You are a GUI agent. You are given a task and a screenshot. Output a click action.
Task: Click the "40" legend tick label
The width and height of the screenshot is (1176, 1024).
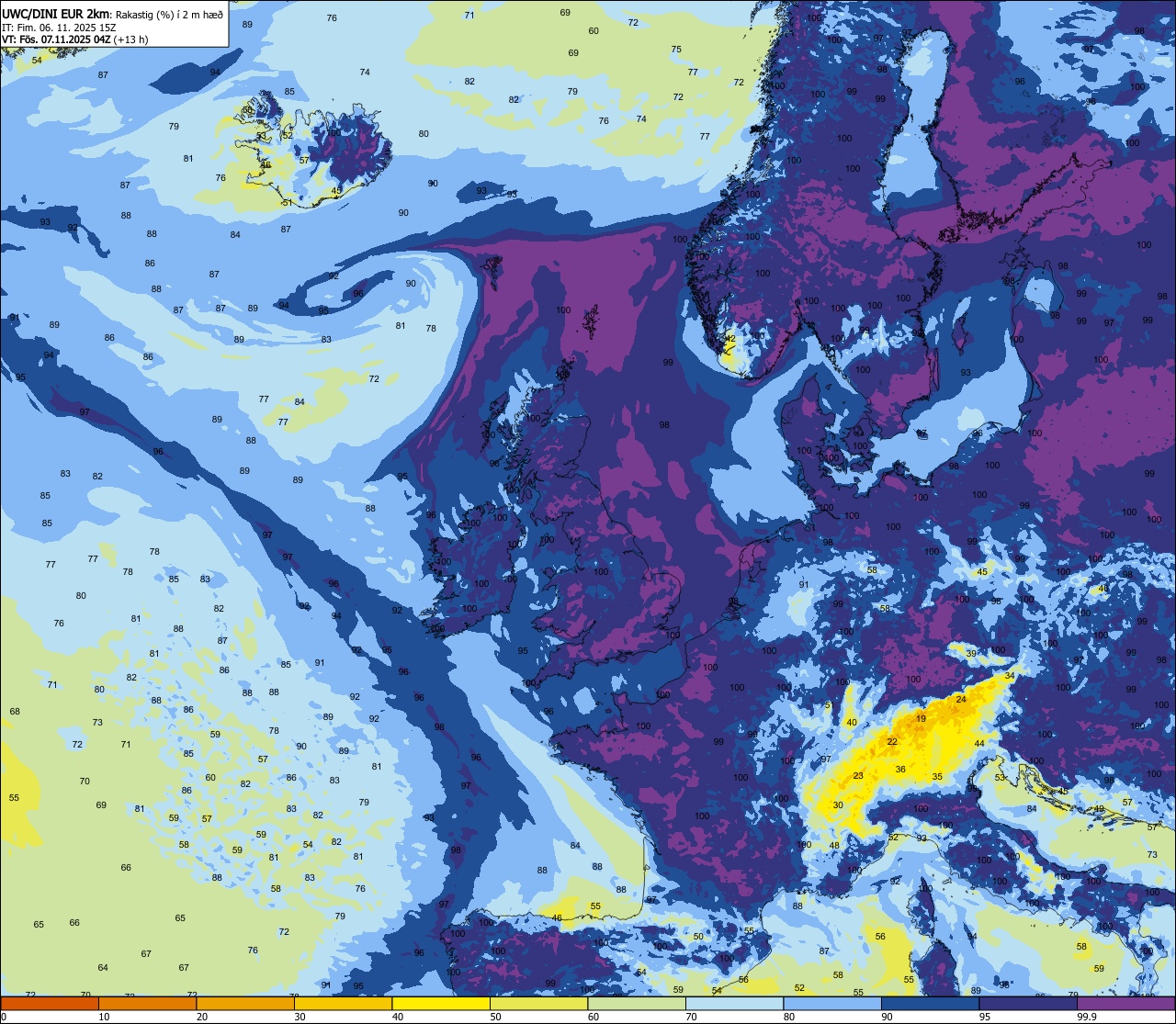[x=398, y=1017]
